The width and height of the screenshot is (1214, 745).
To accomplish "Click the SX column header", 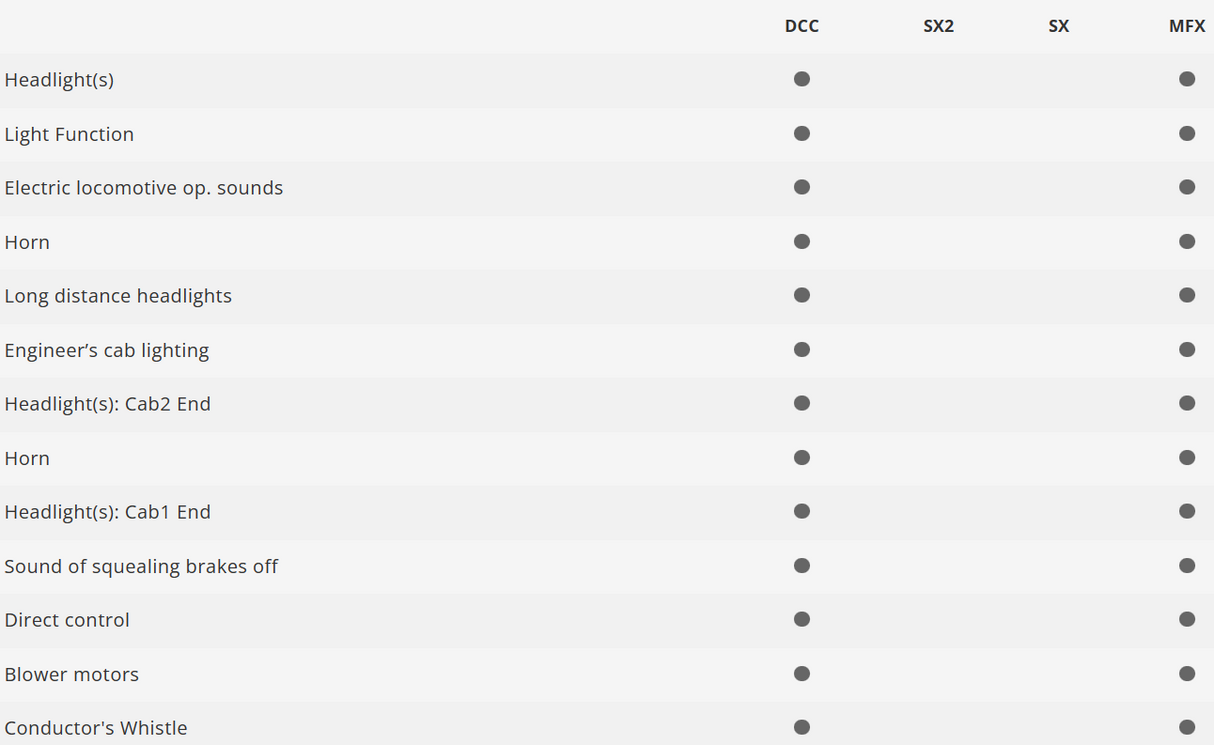I will click(x=1059, y=27).
